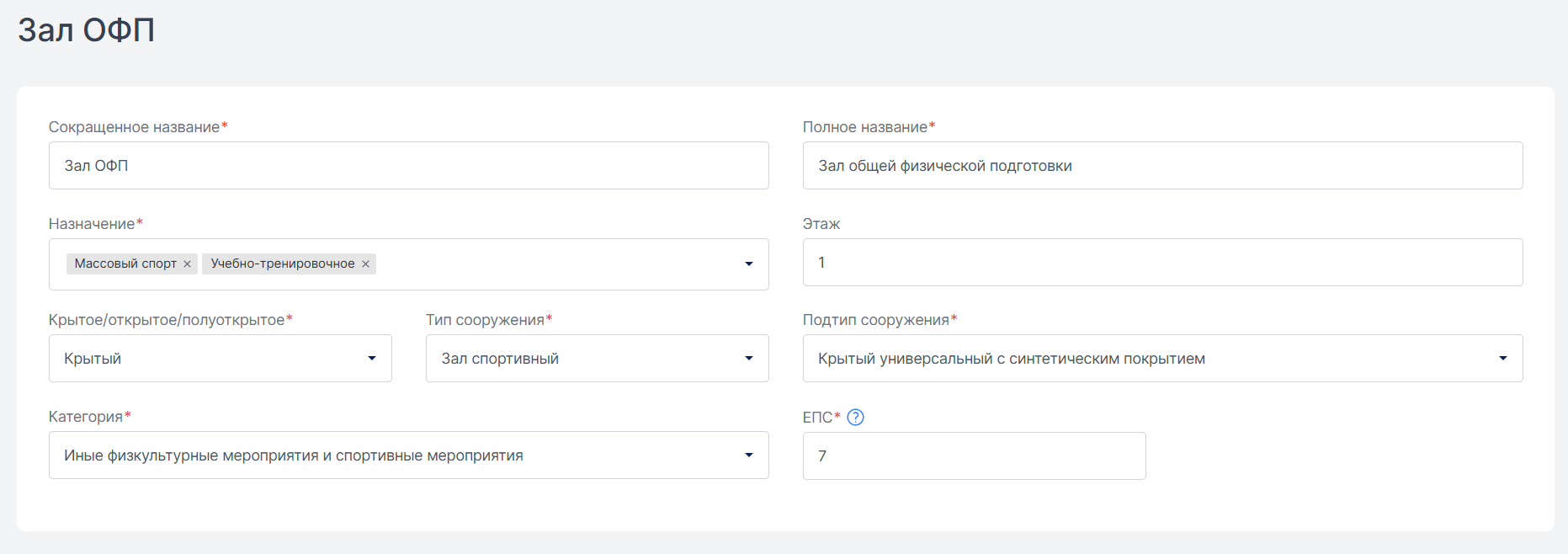This screenshot has width=1568, height=554.
Task: Expand the Назначение dropdown arrow
Action: point(748,264)
